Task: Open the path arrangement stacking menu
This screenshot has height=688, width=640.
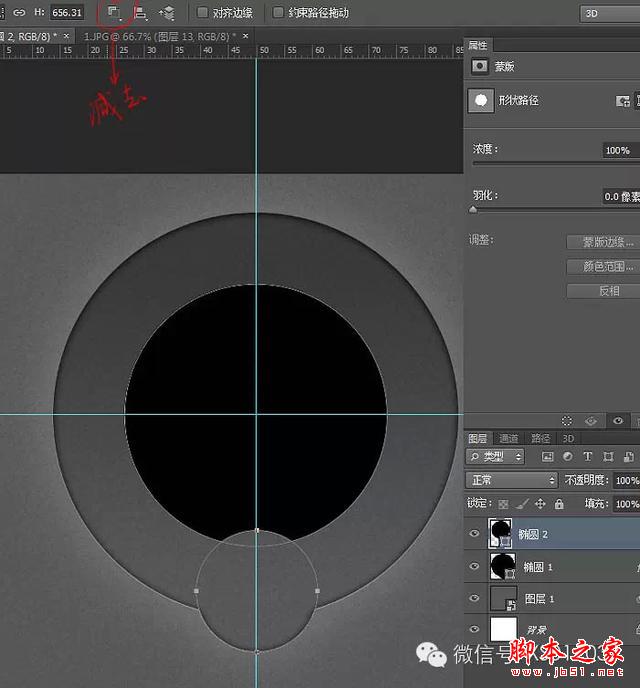Action: 167,13
